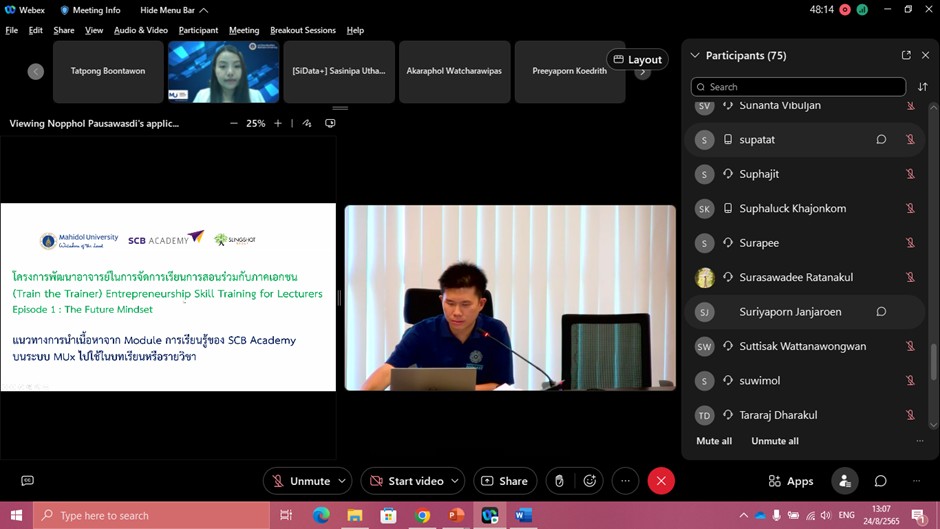Toggle Start video button
Screen dimensions: 940x529
pyautogui.click(x=405, y=481)
